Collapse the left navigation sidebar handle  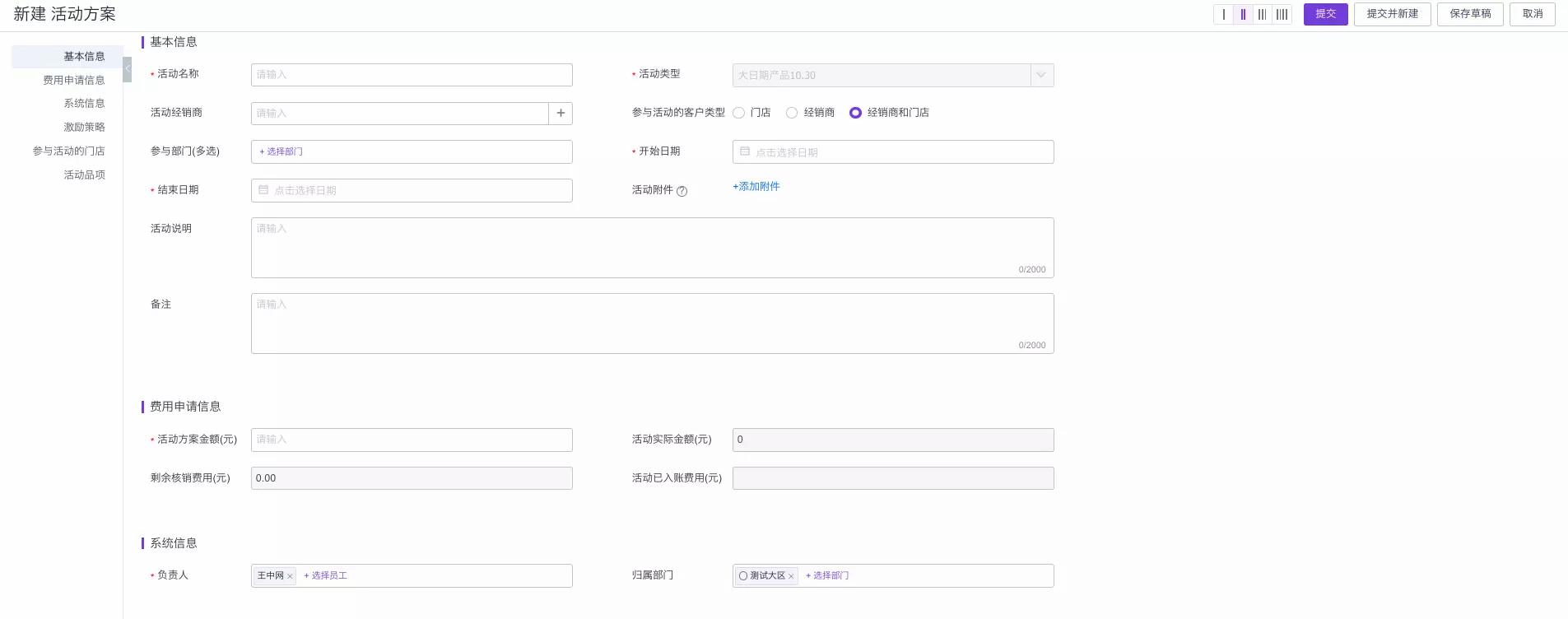[x=128, y=69]
